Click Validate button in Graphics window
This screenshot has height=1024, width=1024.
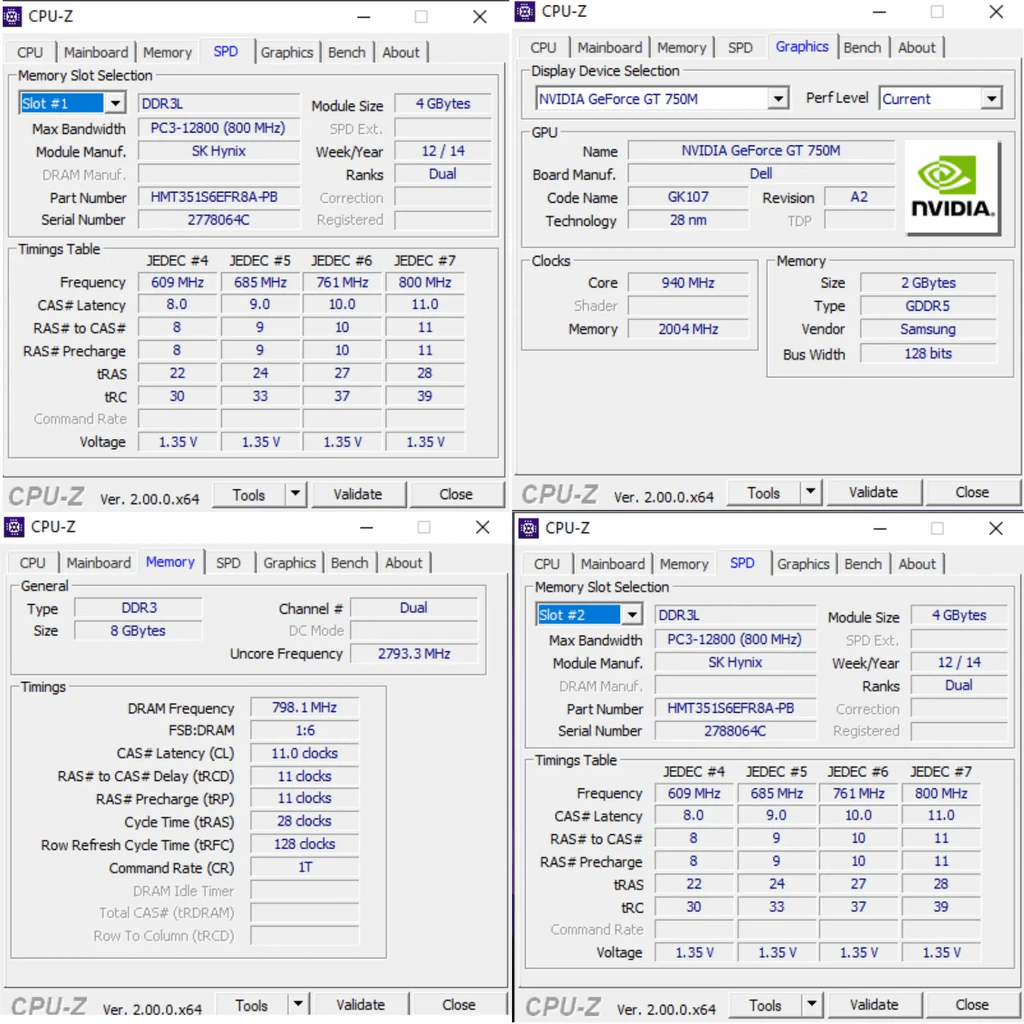(873, 492)
